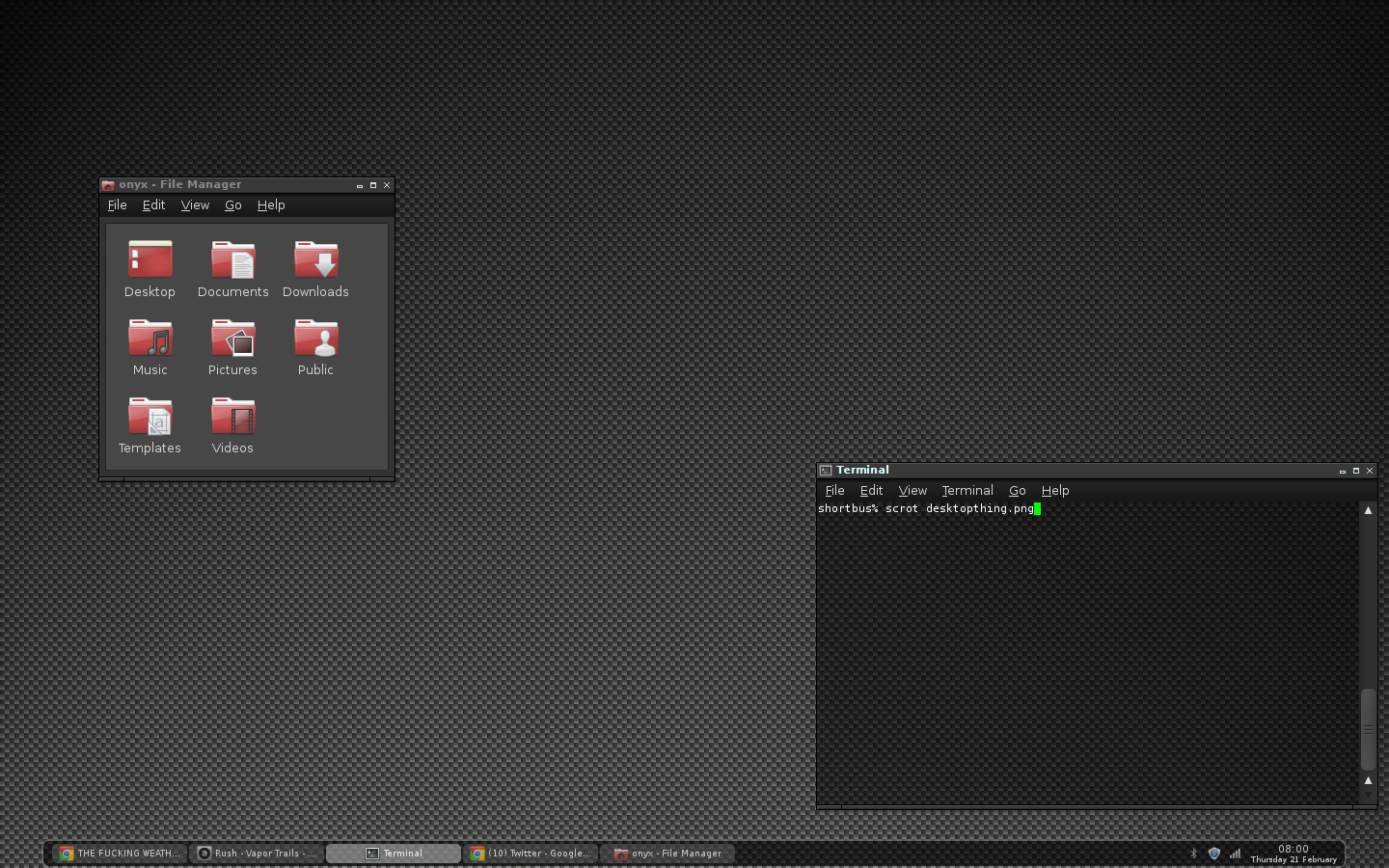The image size is (1389, 868).
Task: Maximize the onyx File Manager window
Action: point(373,185)
